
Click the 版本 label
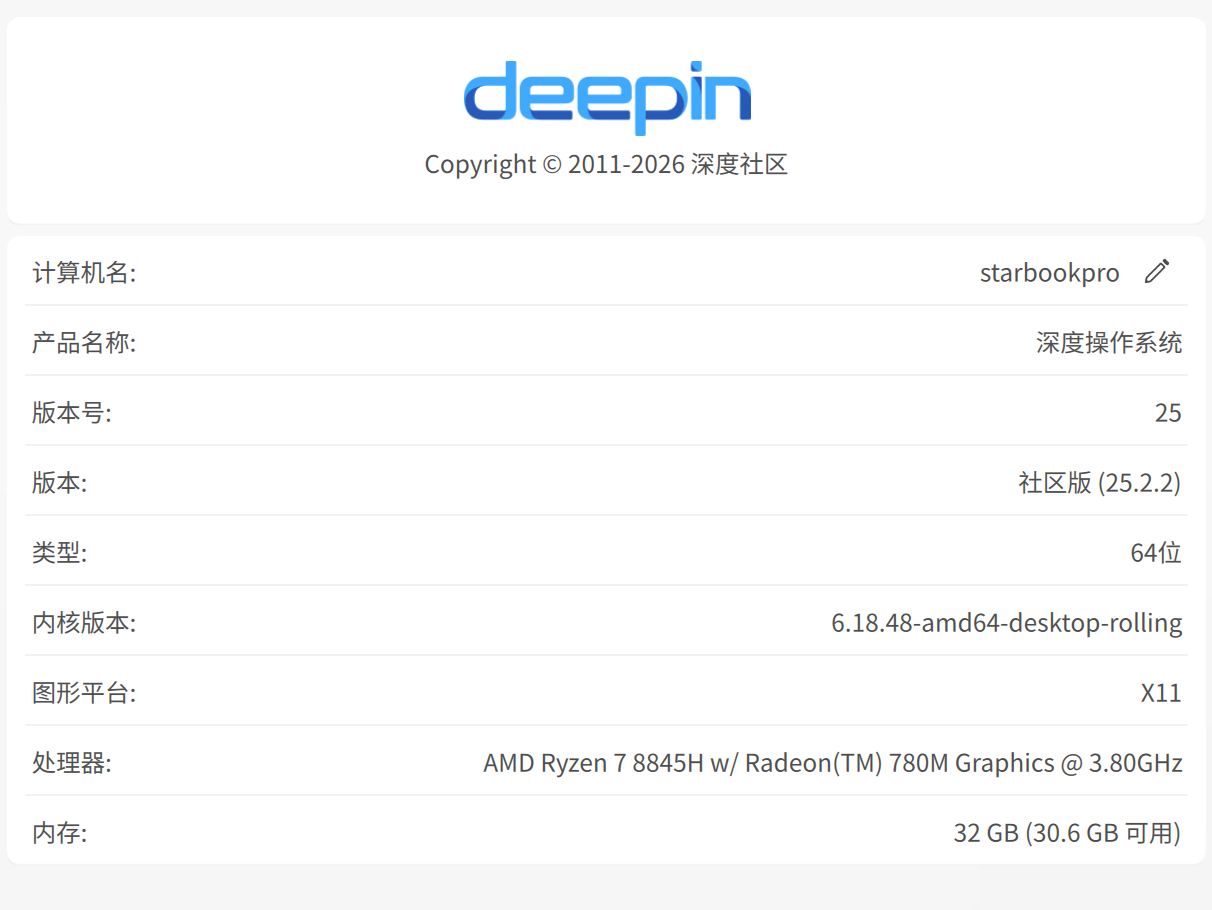(x=60, y=483)
